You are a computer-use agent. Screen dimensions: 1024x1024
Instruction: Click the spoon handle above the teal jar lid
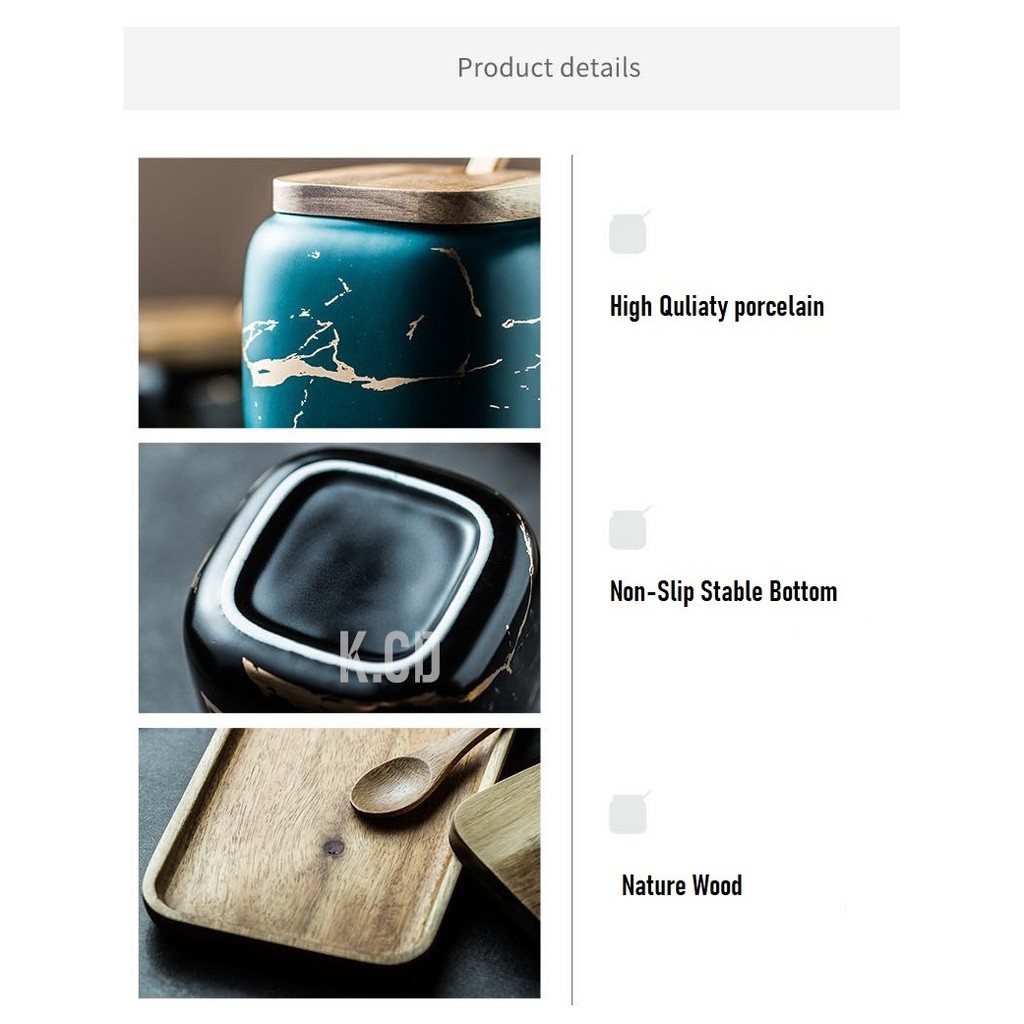[x=486, y=165]
